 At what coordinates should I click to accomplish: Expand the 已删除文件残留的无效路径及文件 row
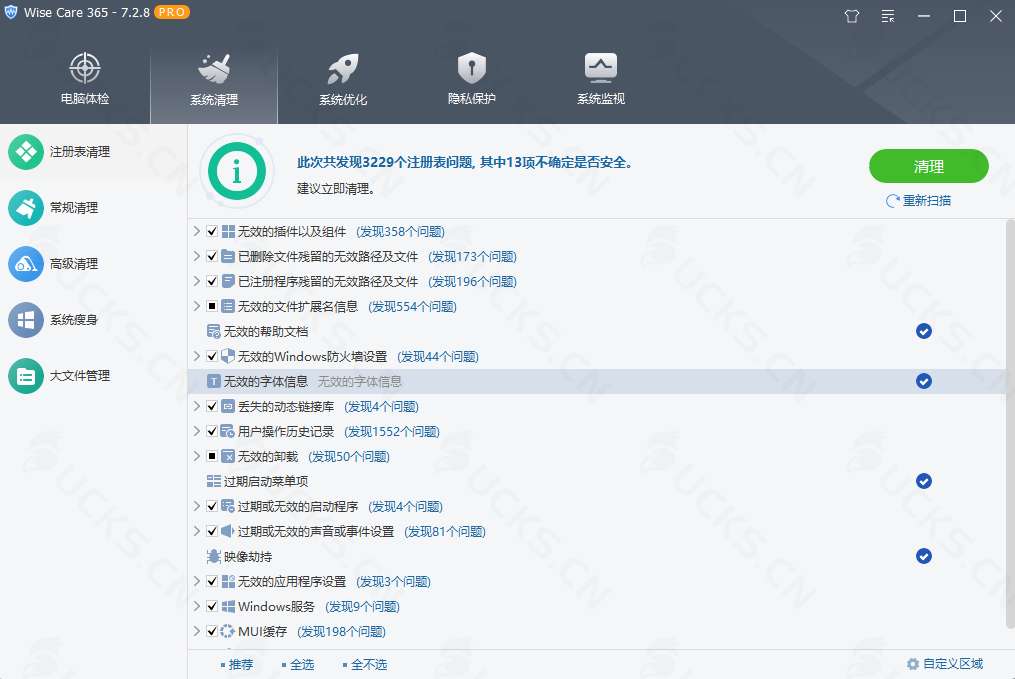click(197, 256)
